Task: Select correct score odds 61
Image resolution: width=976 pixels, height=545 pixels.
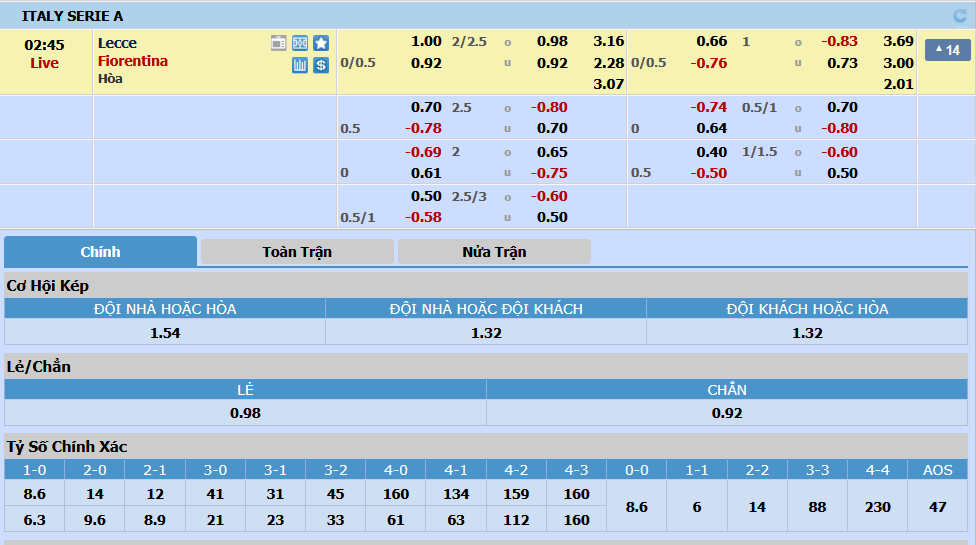Action: click(396, 519)
